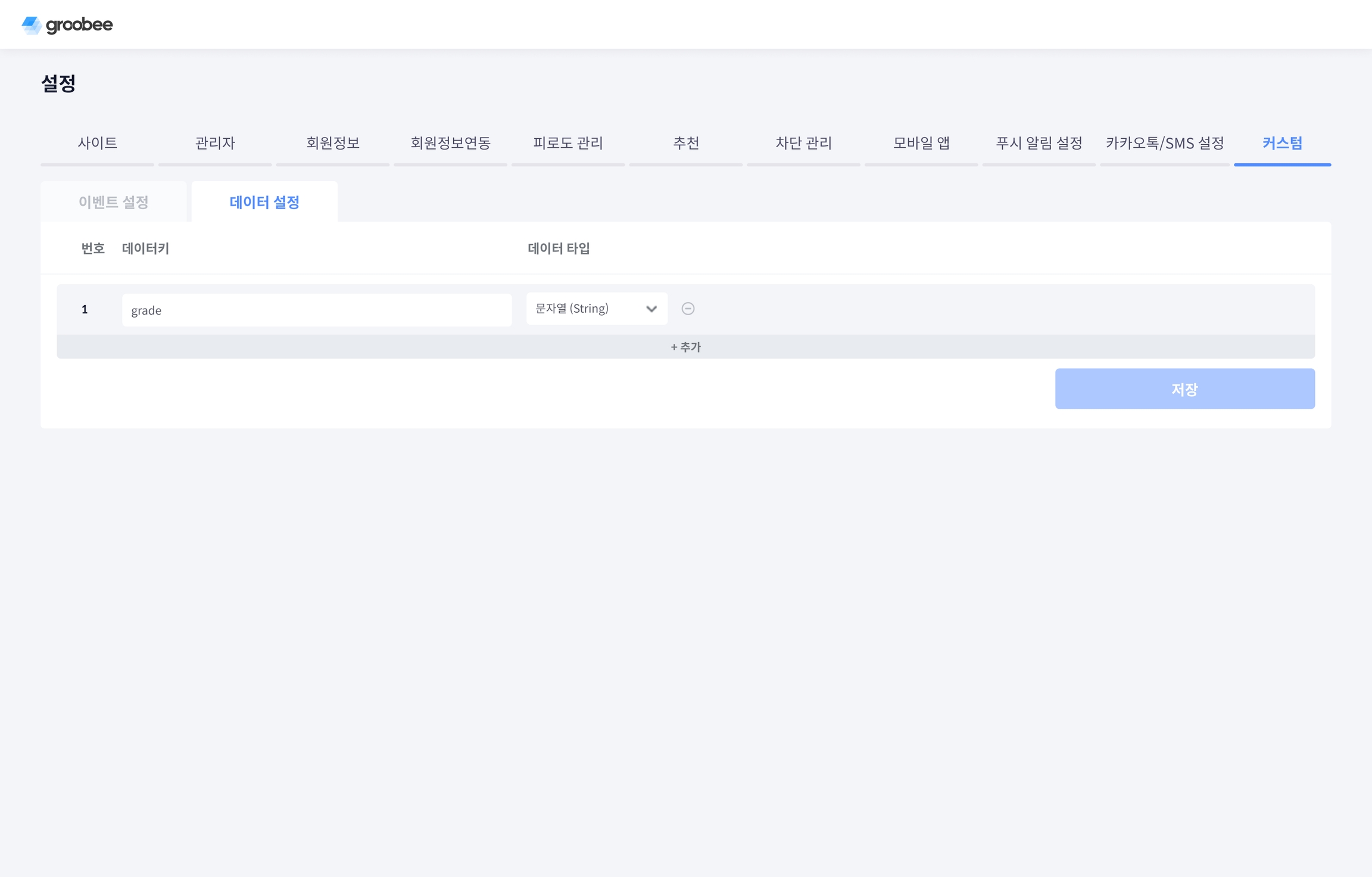The height and width of the screenshot is (877, 1372).
Task: Select the 추천 tab
Action: [686, 143]
